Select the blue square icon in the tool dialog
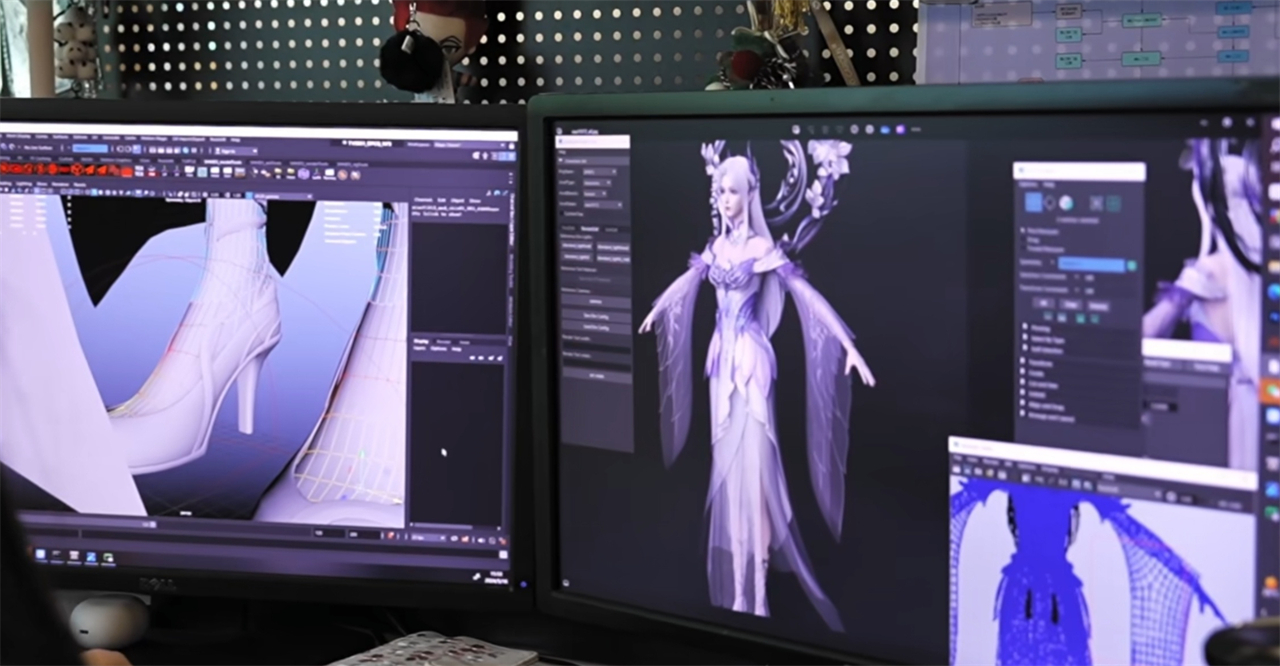 (1034, 202)
